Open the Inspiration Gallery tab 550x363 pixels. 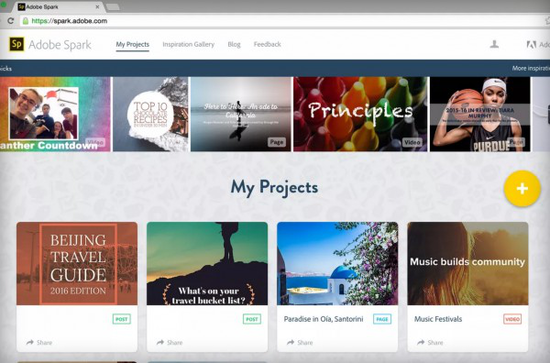[x=188, y=44]
